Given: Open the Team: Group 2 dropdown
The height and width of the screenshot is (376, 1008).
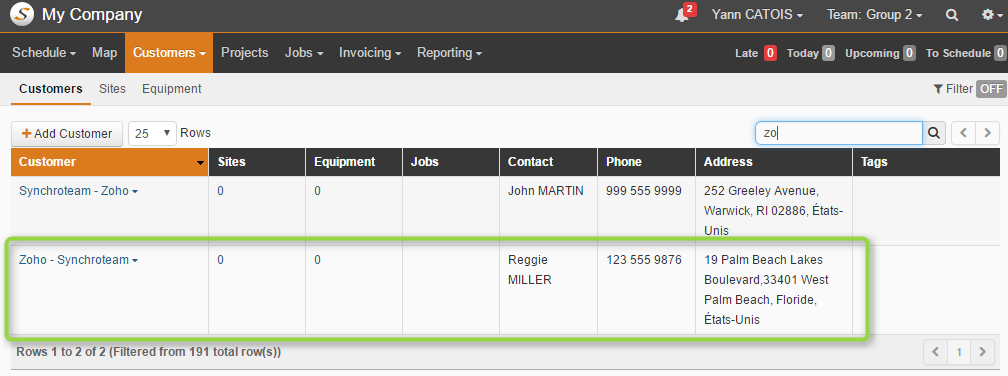Looking at the screenshot, I should click(874, 15).
